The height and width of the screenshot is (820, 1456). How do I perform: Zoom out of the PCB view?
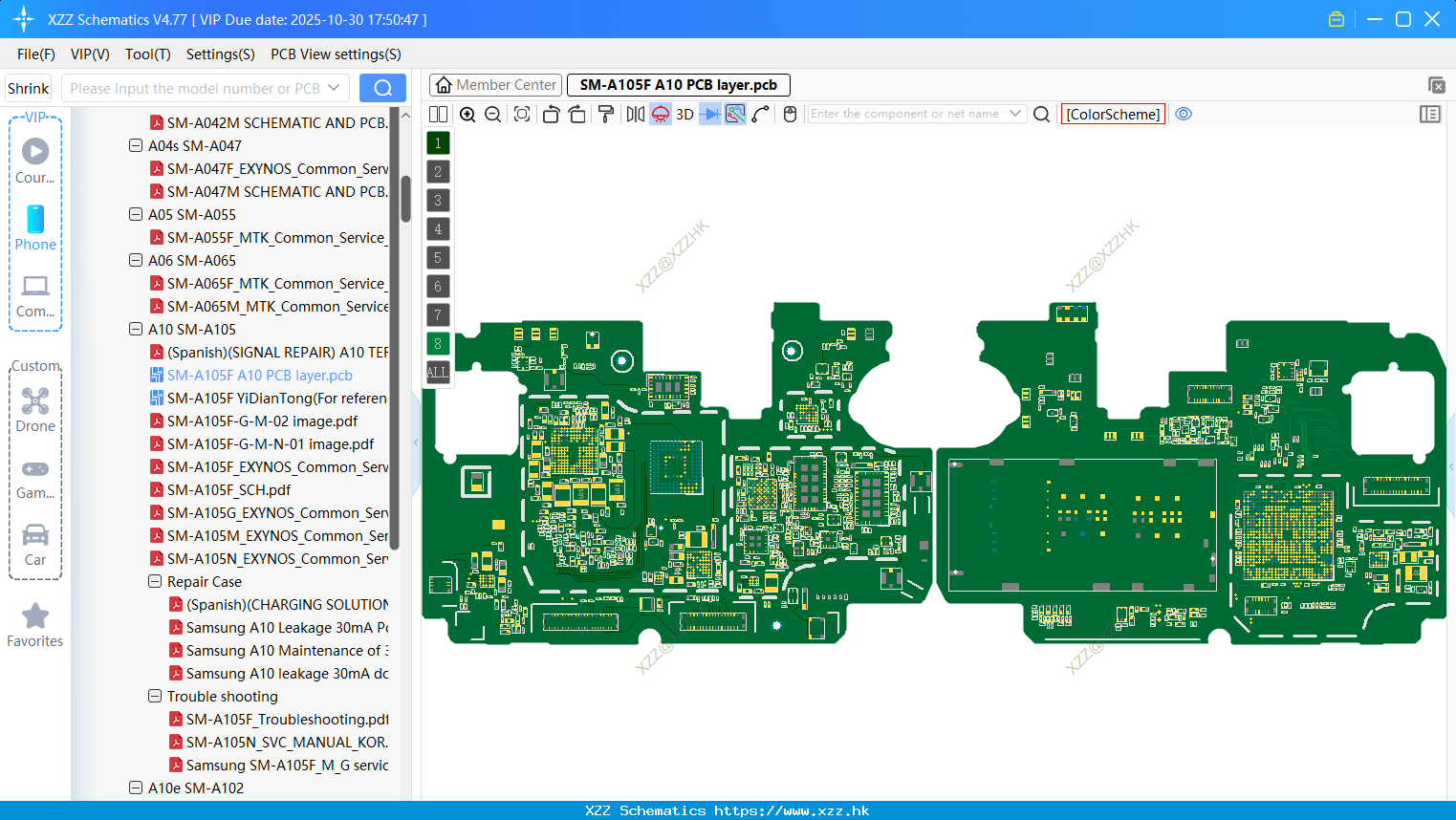point(492,114)
